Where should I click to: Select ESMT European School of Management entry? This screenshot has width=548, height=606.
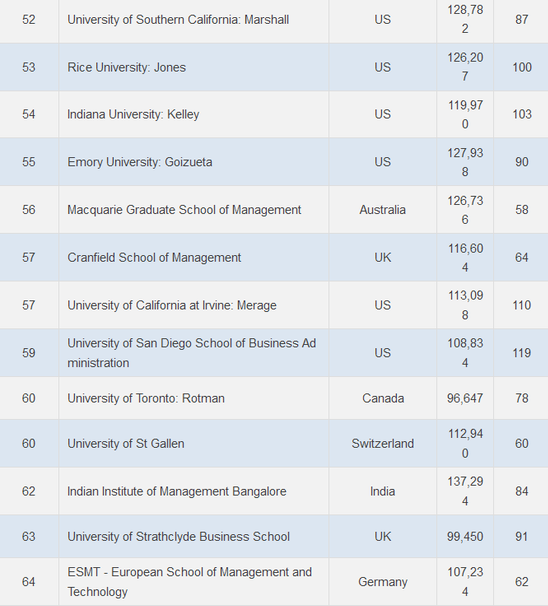pos(190,582)
